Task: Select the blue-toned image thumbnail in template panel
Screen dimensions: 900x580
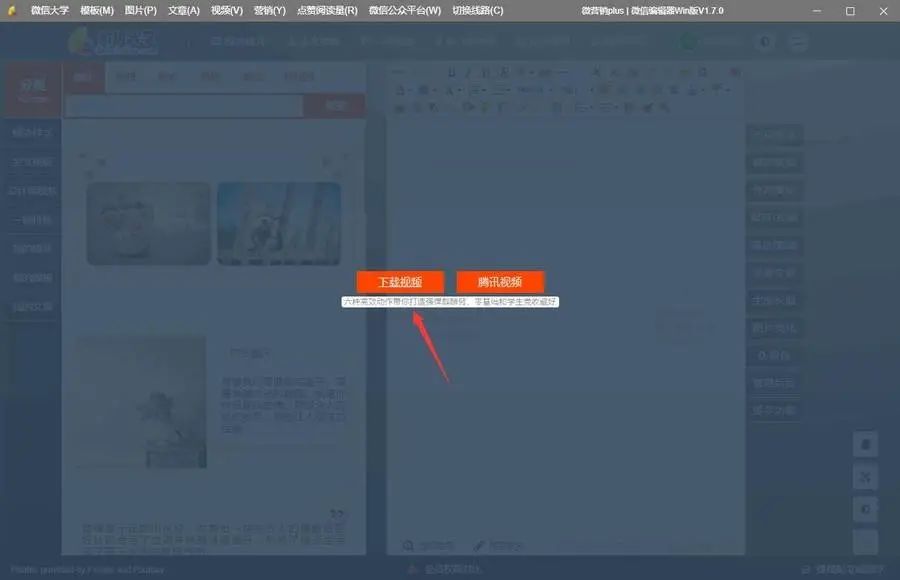Action: 279,223
